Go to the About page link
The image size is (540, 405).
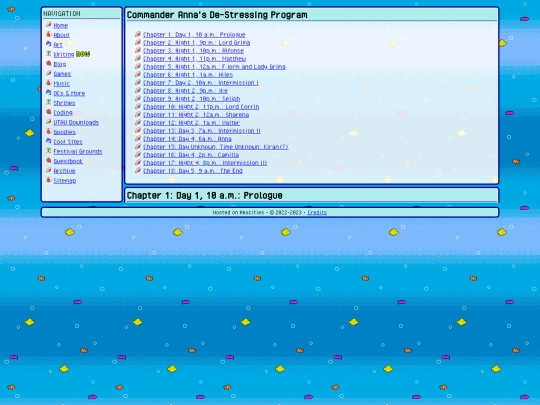tap(62, 35)
